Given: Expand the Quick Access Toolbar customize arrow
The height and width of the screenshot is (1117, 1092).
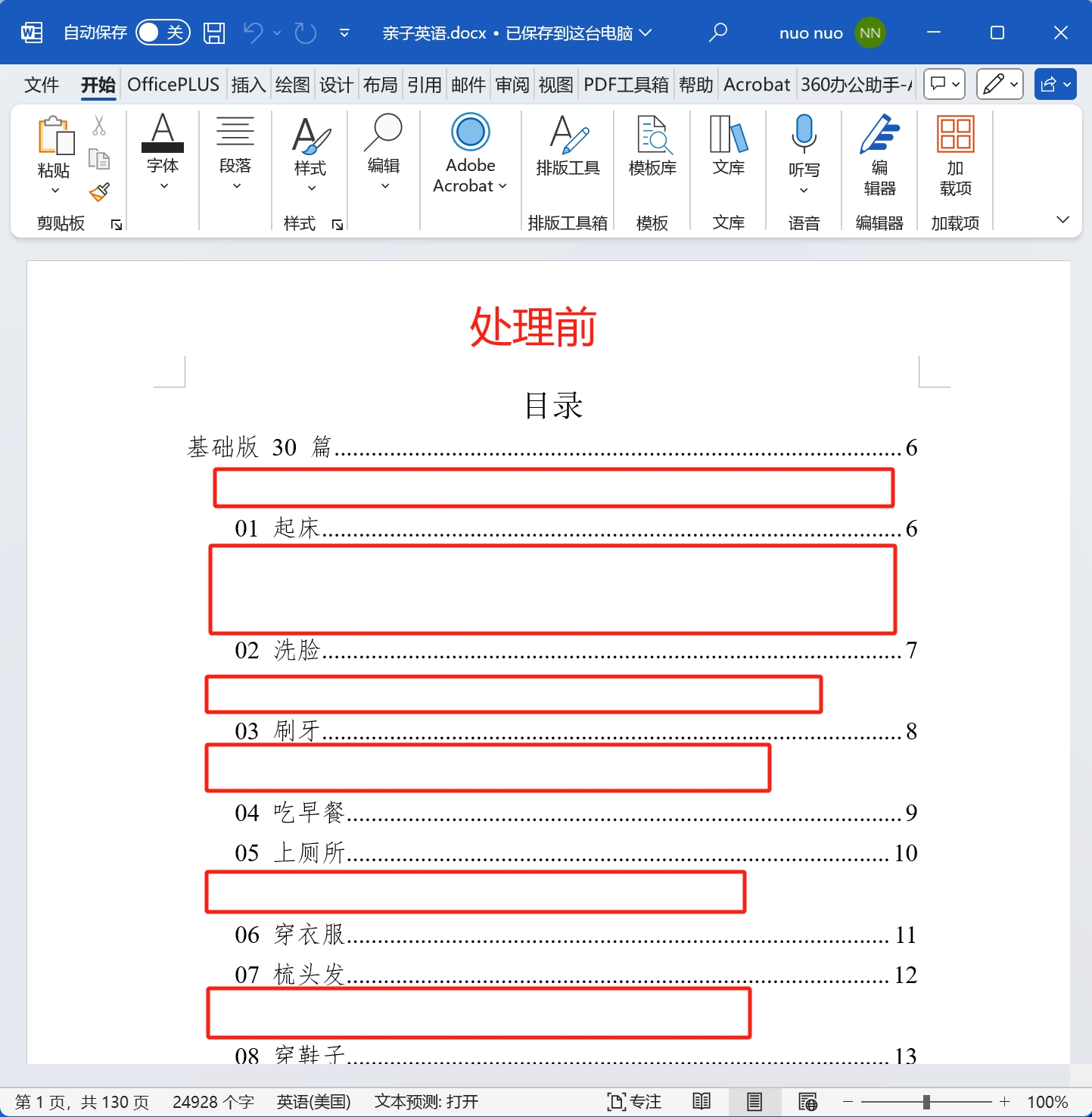Looking at the screenshot, I should (344, 33).
